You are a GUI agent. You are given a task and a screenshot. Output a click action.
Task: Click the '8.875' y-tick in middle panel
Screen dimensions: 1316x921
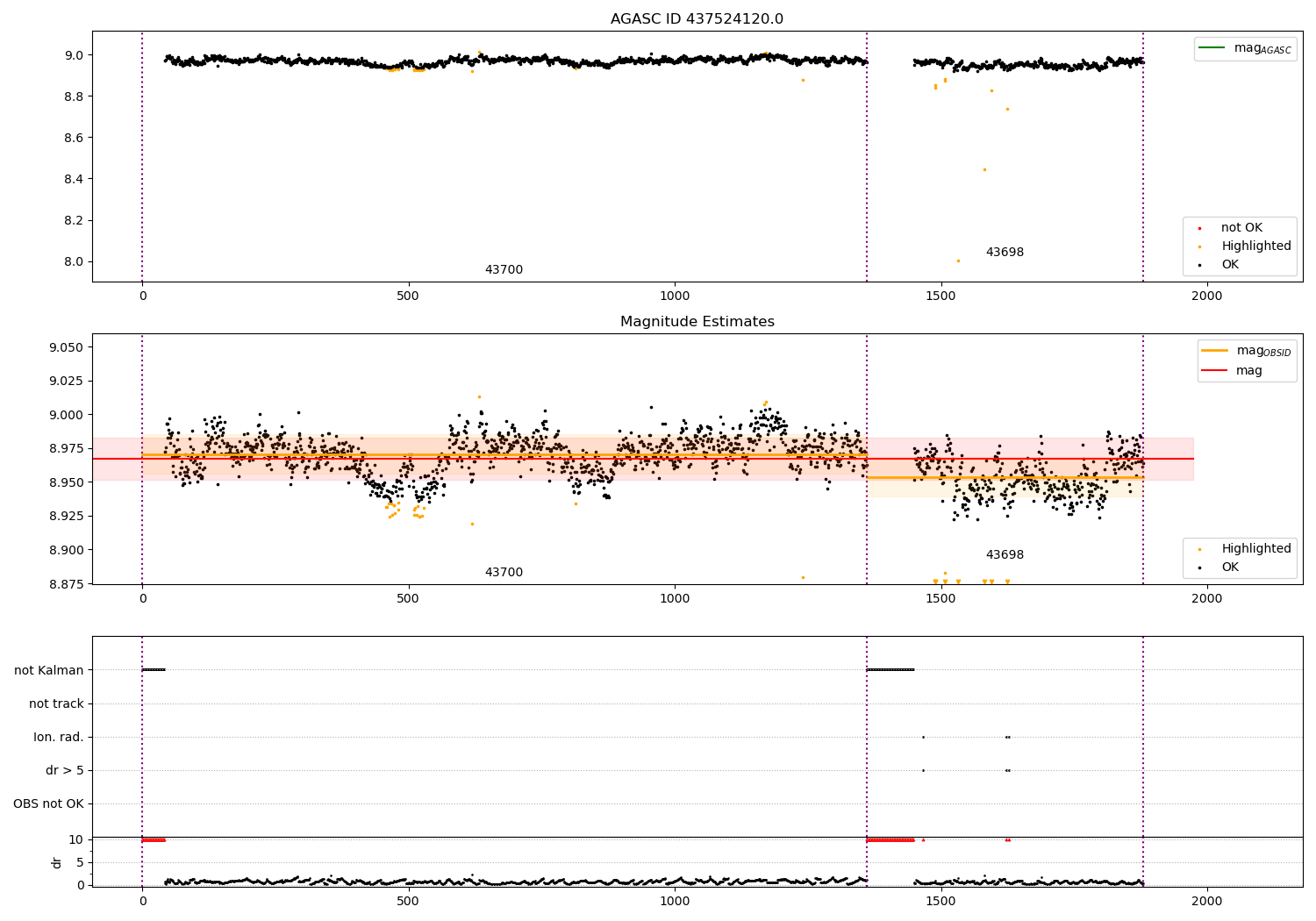pos(66,583)
